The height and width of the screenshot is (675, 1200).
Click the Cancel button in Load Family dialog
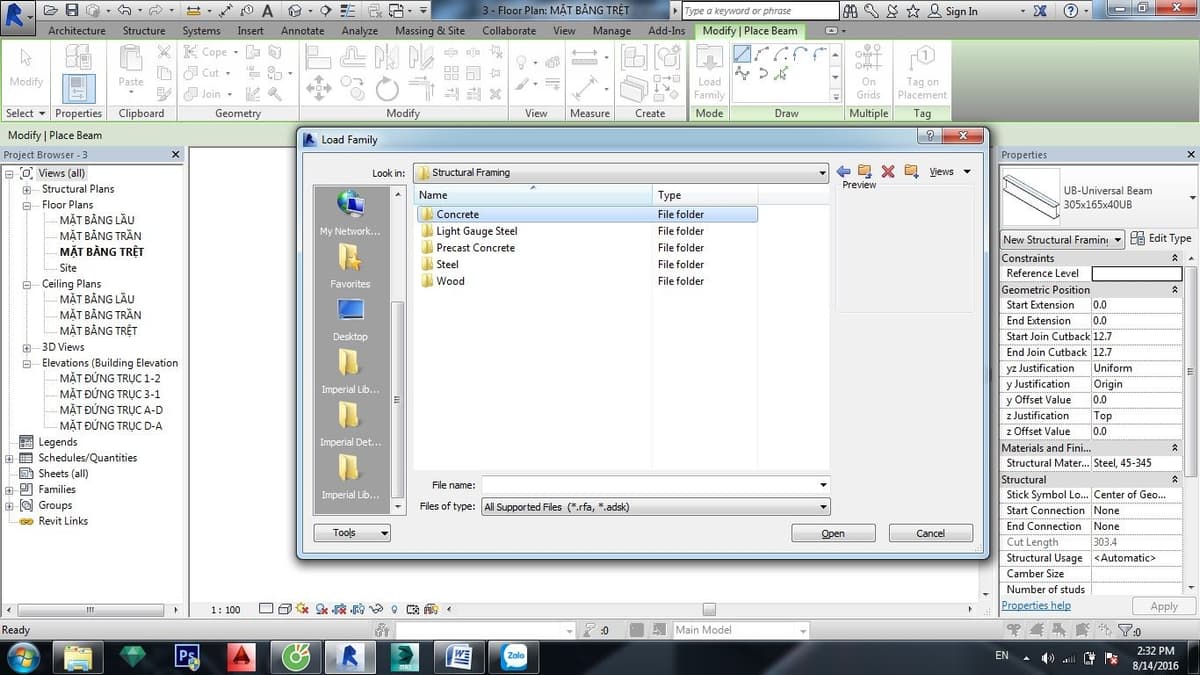click(930, 533)
